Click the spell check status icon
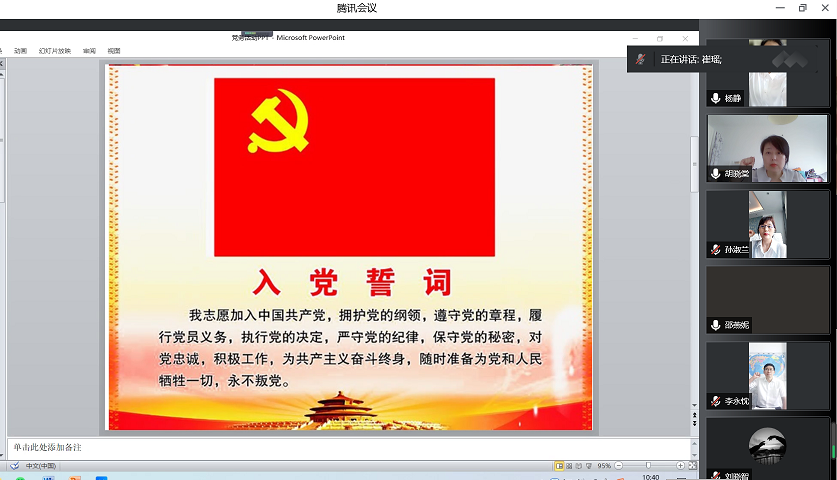Image resolution: width=837 pixels, height=480 pixels. coord(14,466)
